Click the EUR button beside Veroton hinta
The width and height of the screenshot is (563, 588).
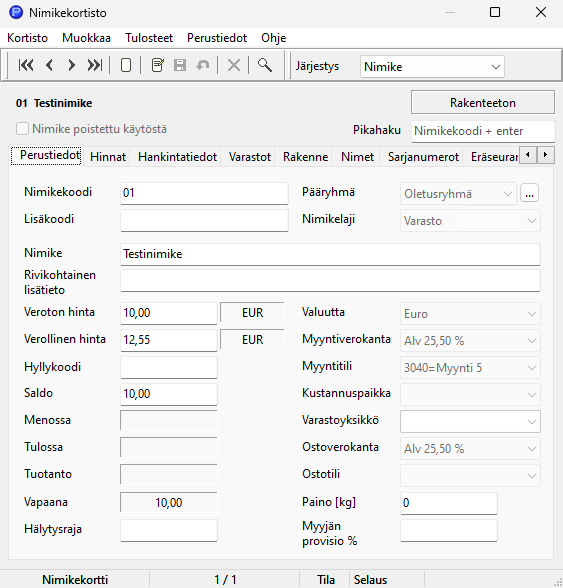[x=252, y=312]
